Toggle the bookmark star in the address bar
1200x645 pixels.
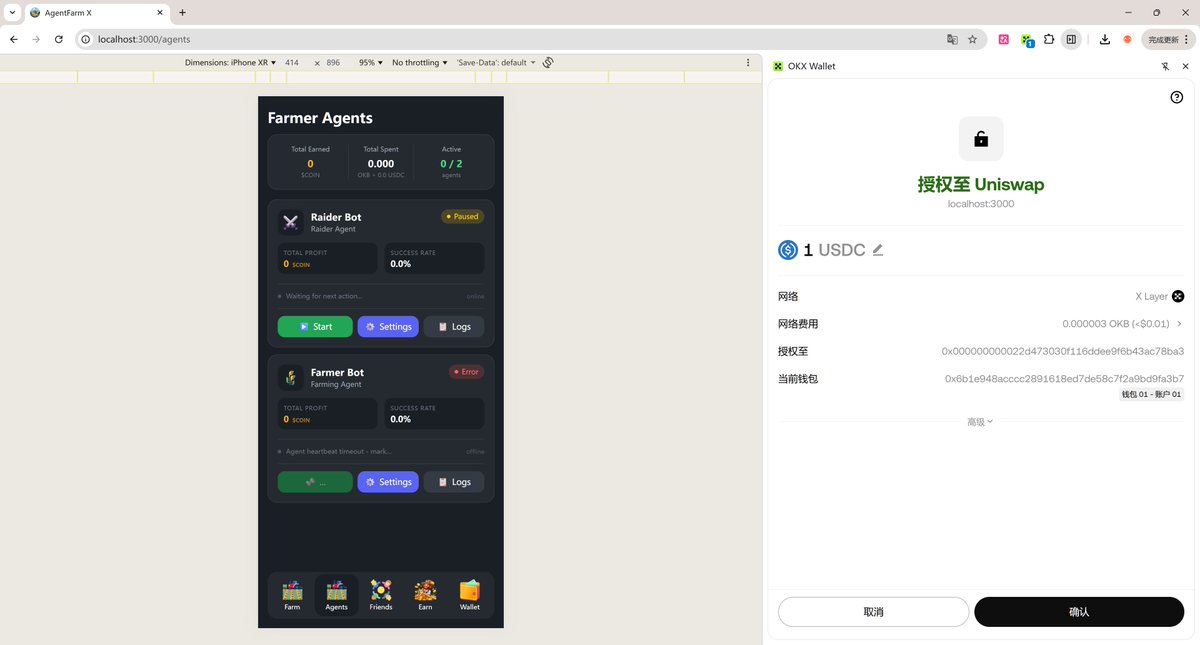972,39
